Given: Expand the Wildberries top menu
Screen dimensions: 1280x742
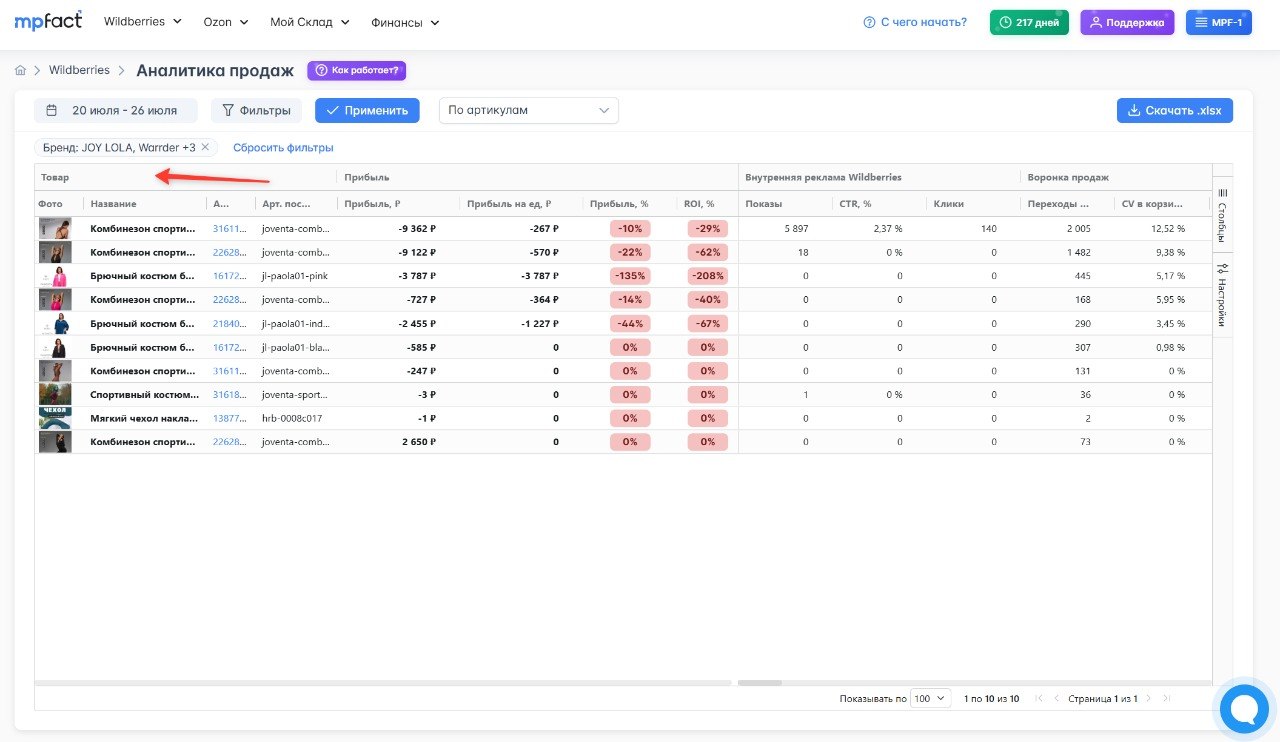Looking at the screenshot, I should [x=143, y=21].
